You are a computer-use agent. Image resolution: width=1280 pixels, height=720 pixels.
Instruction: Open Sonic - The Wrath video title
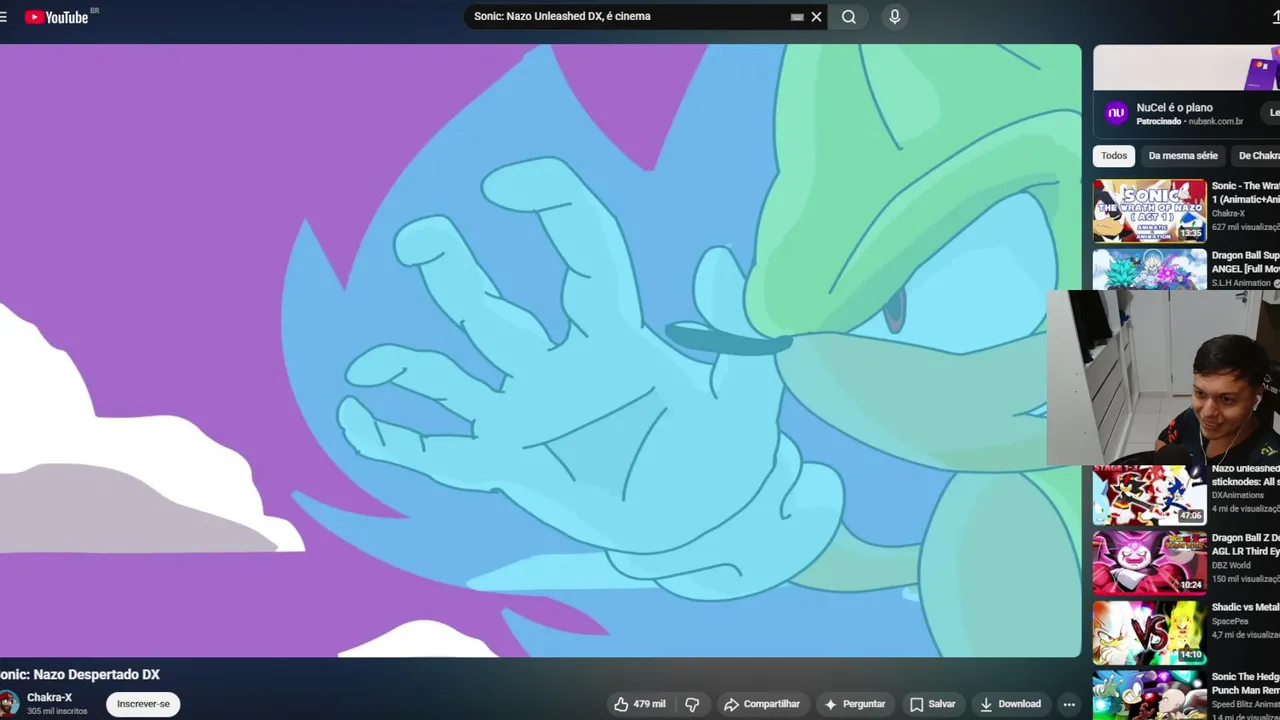[x=1246, y=193]
